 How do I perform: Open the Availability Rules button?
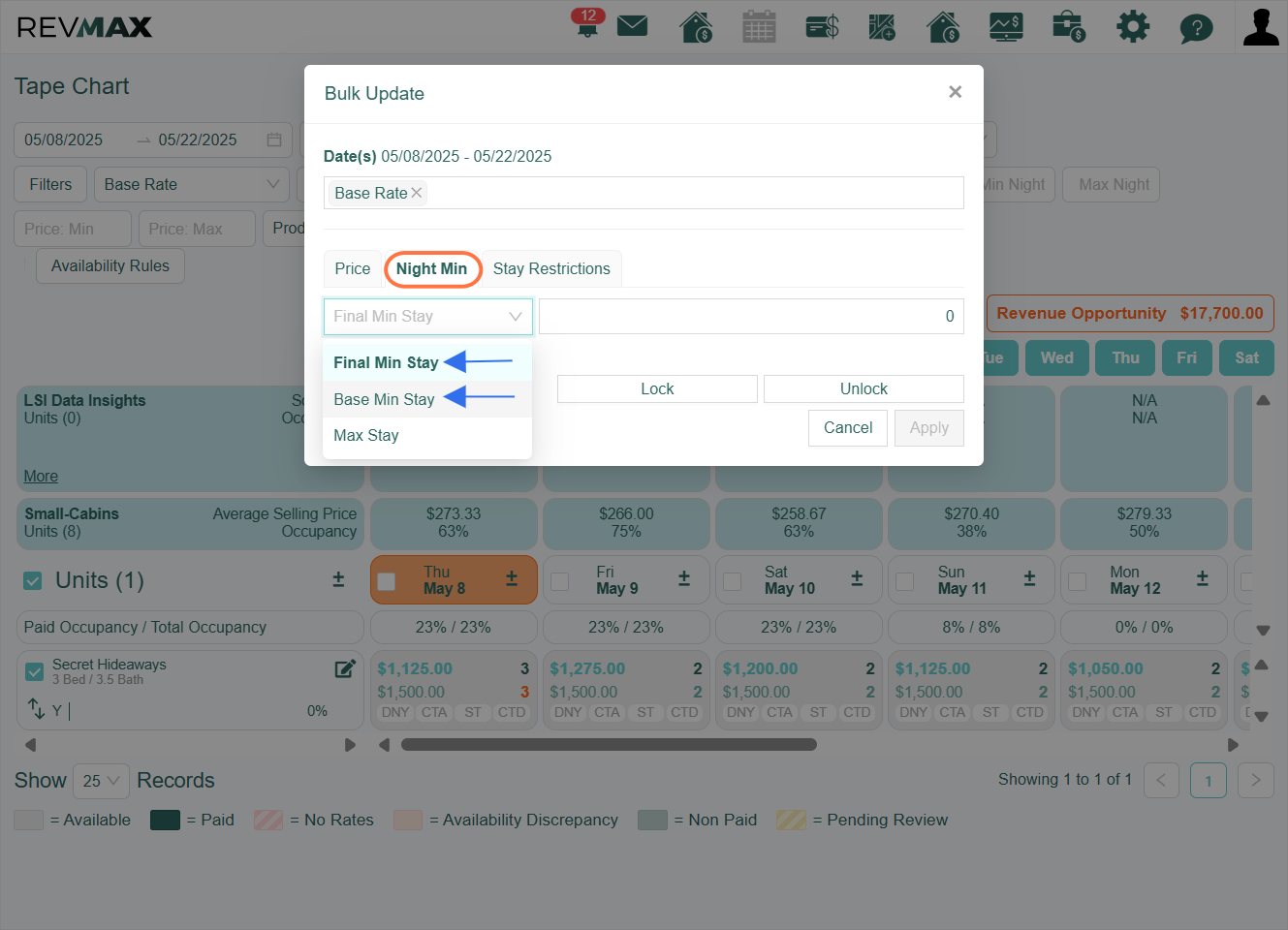point(110,266)
